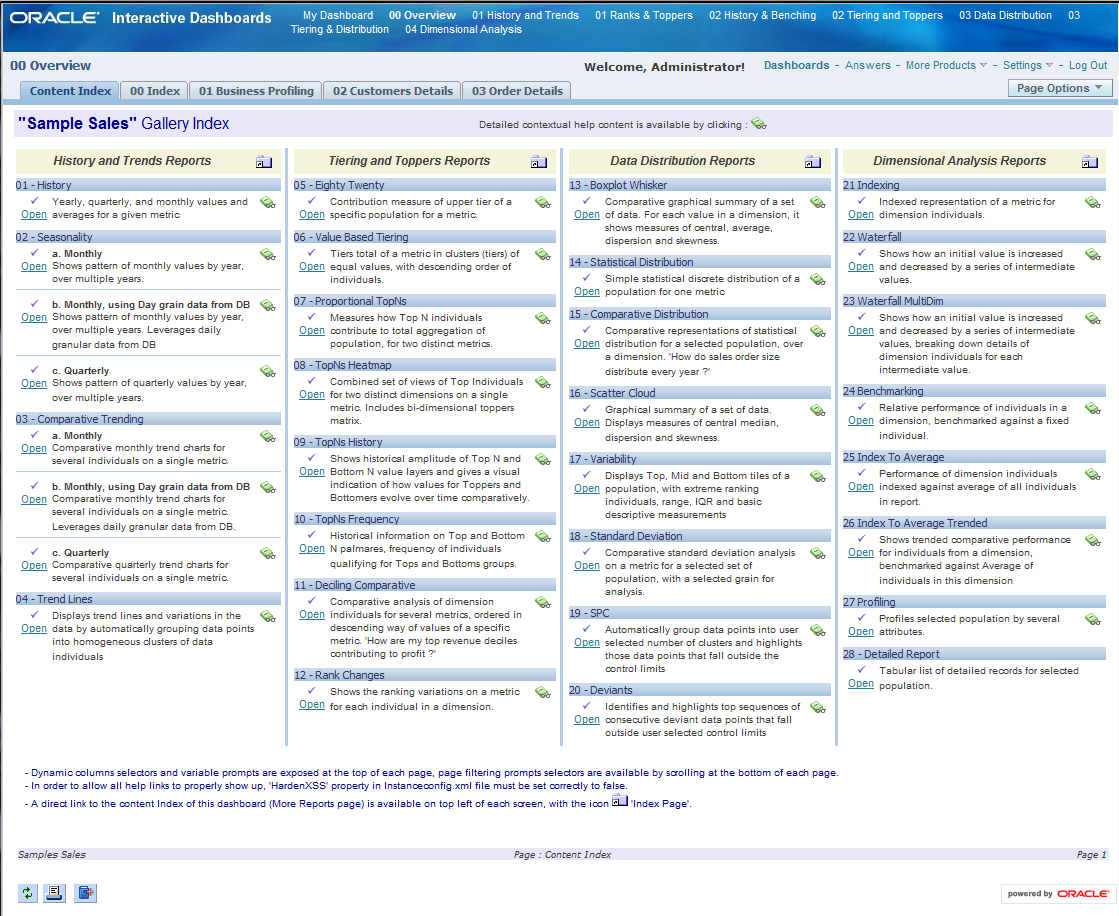Viewport: 1119px width, 916px height.
Task: Click help icon for 27 Profiling report
Action: click(1092, 620)
